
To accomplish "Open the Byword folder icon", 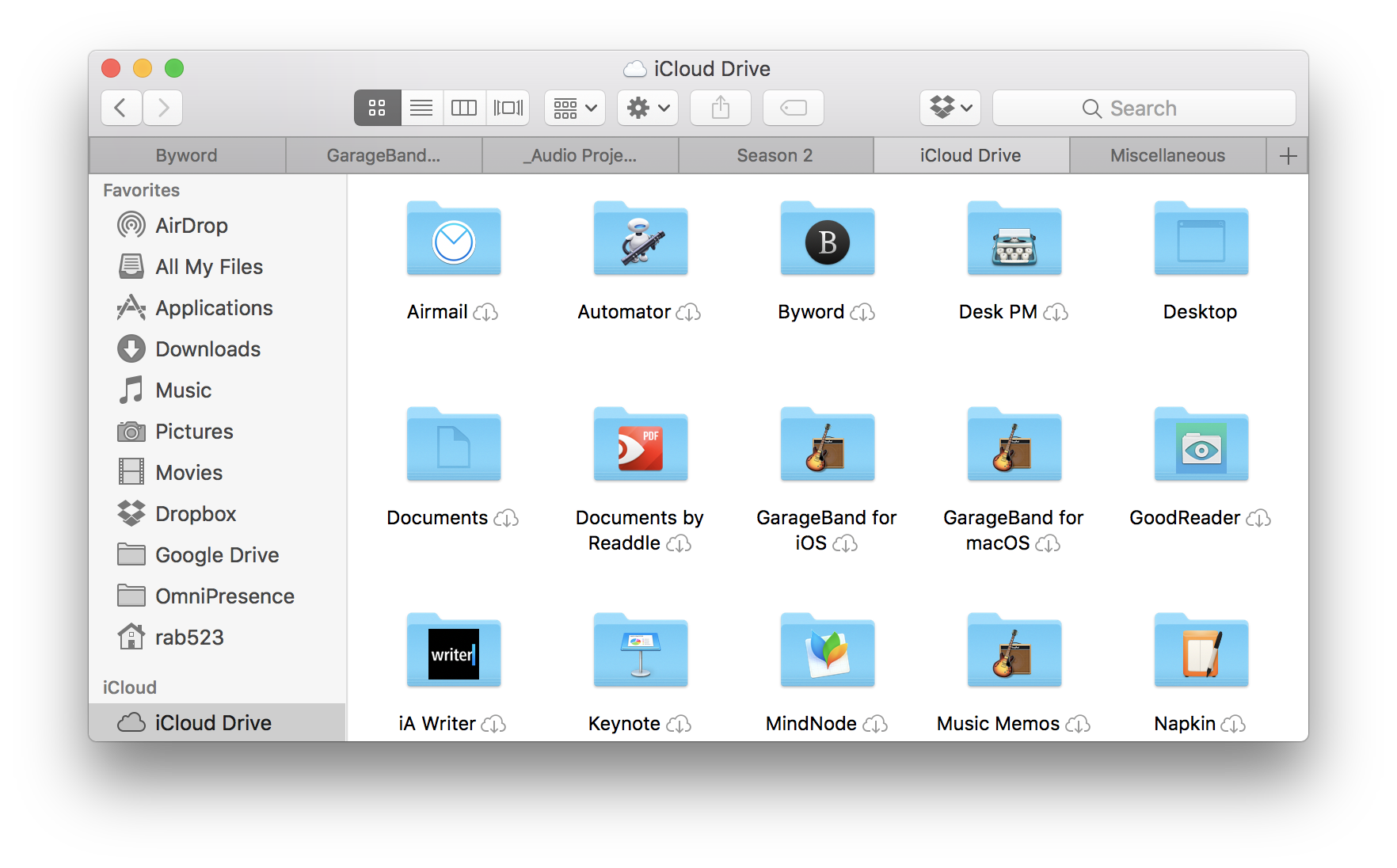I will tap(828, 239).
